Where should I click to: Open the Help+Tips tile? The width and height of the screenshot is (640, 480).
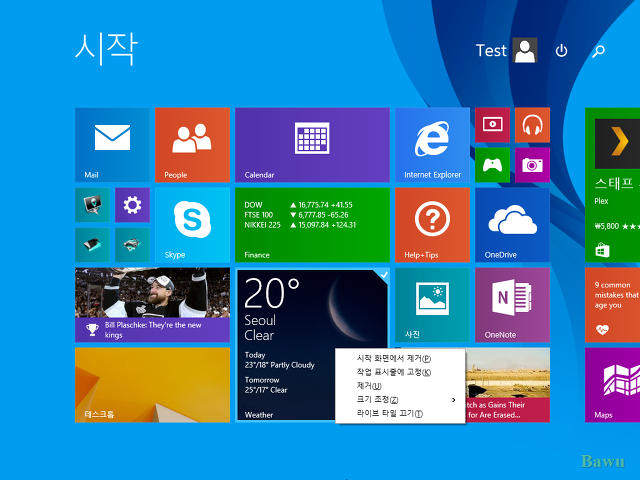click(432, 224)
